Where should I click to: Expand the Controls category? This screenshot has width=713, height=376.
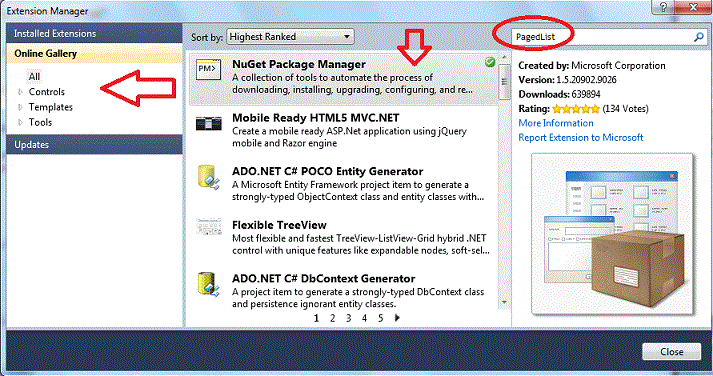(x=20, y=92)
